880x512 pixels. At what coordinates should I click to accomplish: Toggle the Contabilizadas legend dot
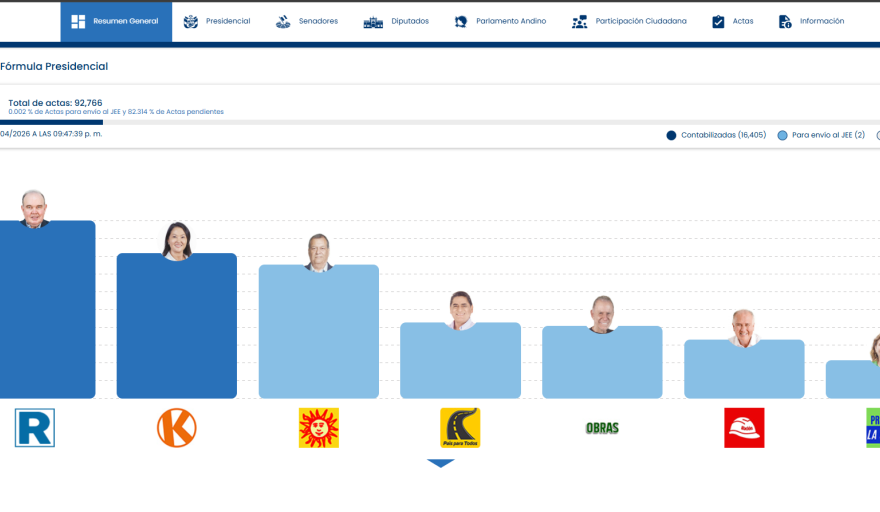tap(671, 135)
